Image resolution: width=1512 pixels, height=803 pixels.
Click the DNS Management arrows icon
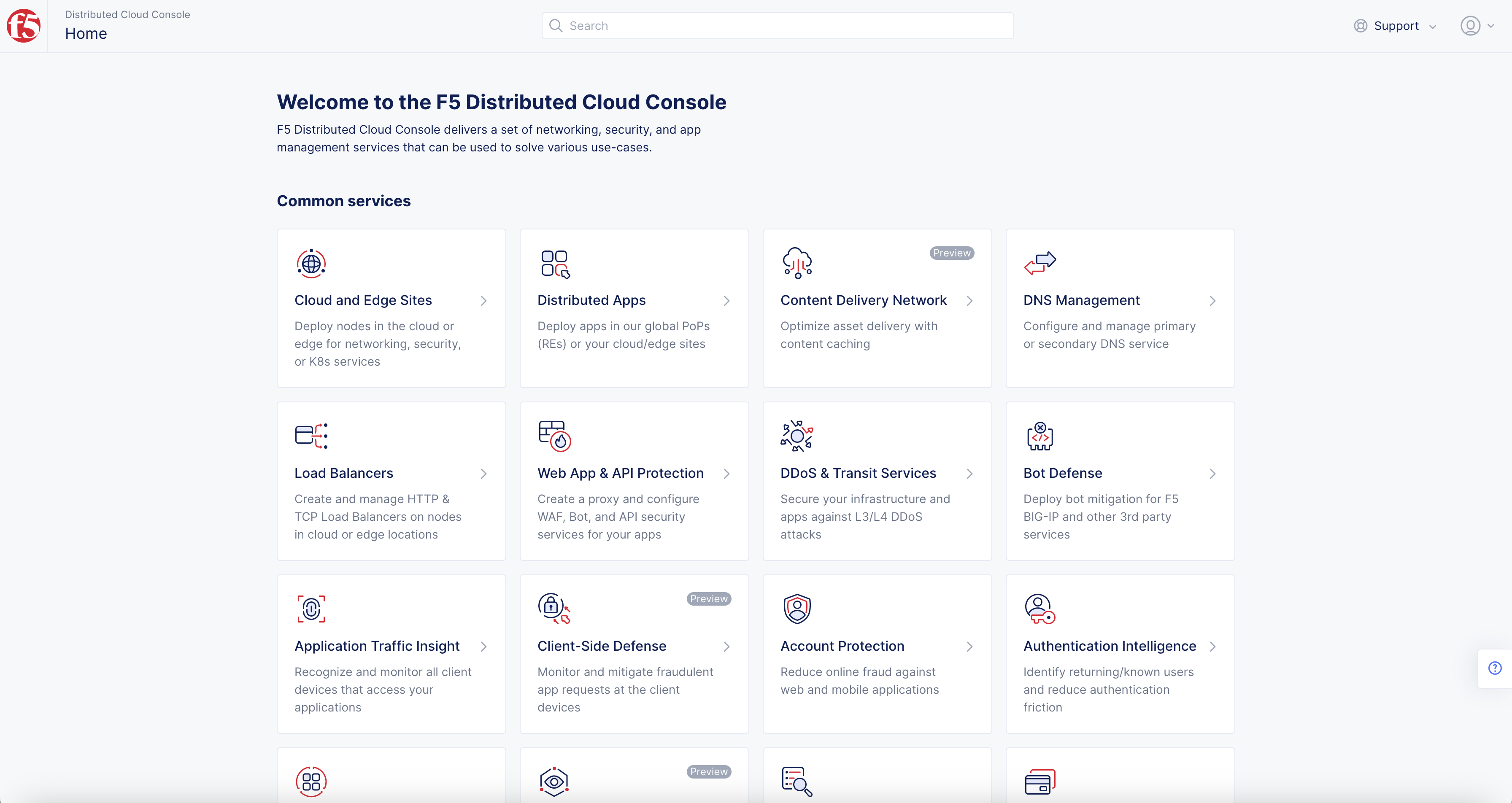point(1039,262)
